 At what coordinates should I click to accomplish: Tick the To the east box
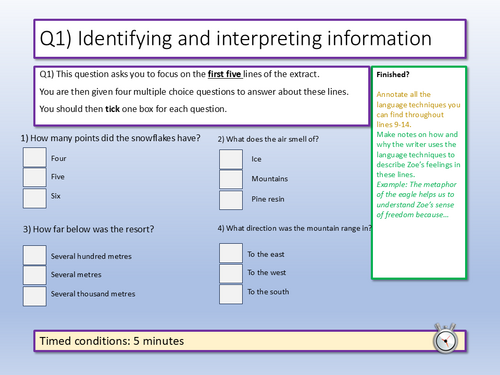coord(231,253)
